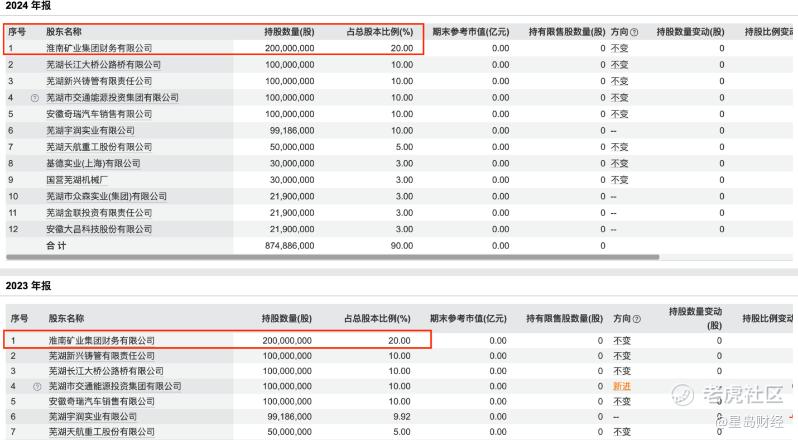
Task: Select 安徽奇瑞汽车销售有限公司 in 2023 table
Action: (x=102, y=401)
